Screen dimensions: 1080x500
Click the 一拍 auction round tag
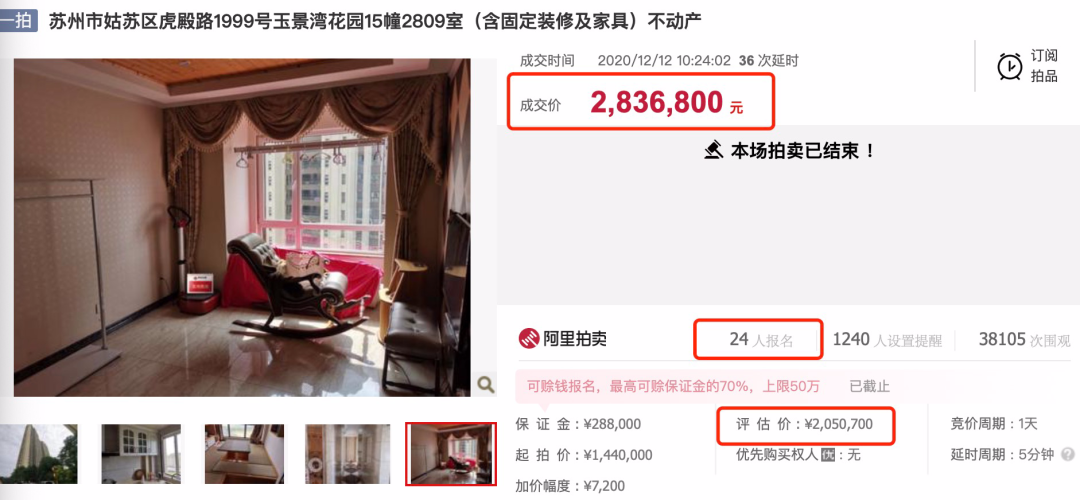[x=19, y=21]
